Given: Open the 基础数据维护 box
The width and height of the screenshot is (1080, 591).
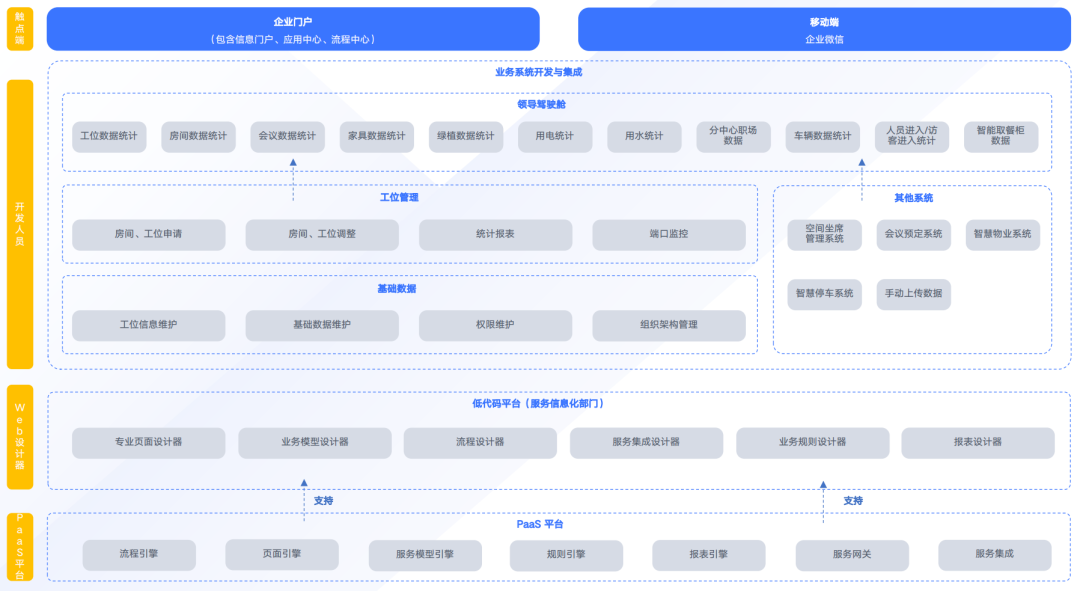Looking at the screenshot, I should [322, 325].
